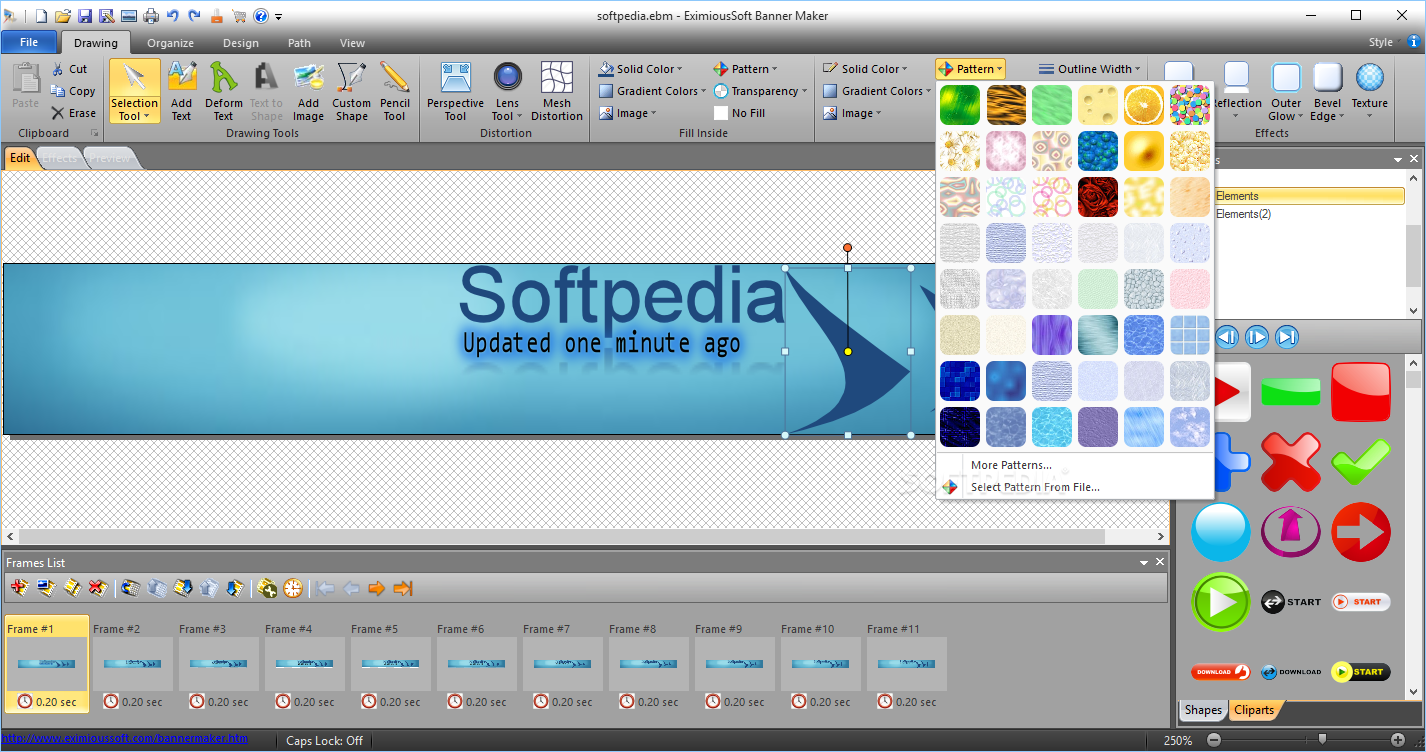
Task: Click the No Fill option
Action: [x=738, y=113]
